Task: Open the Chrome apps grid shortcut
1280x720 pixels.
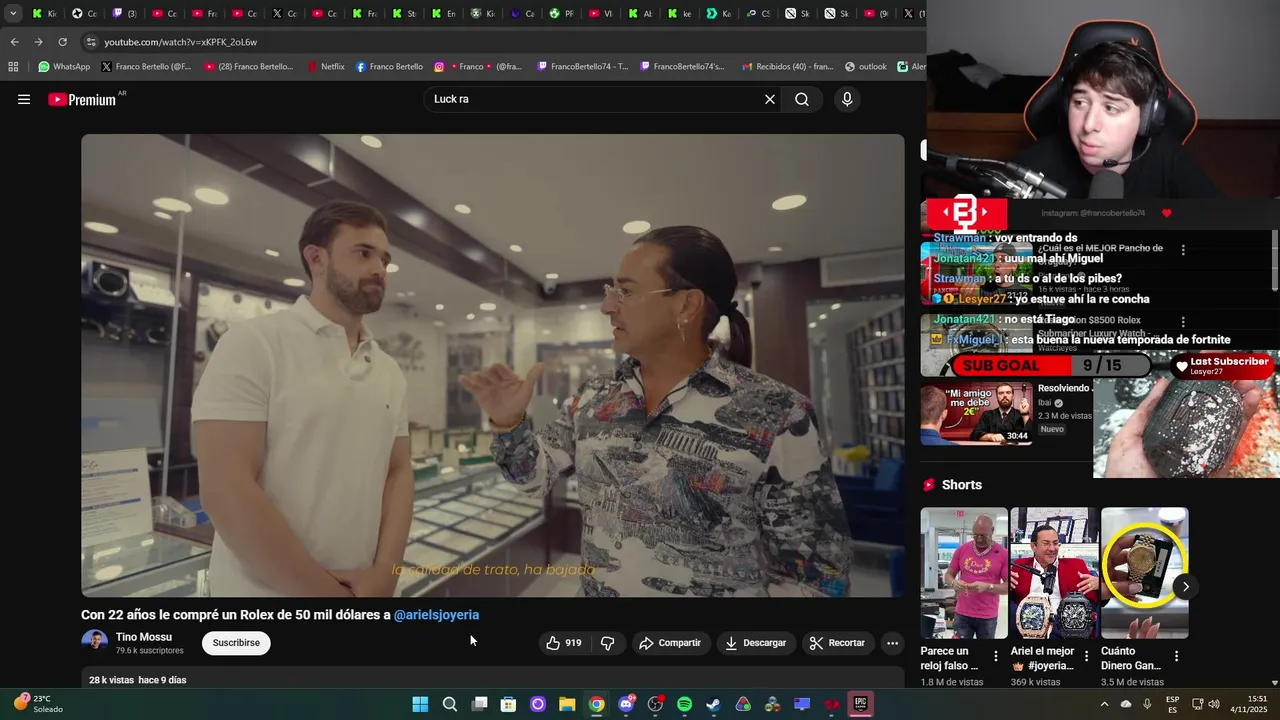Action: click(x=13, y=67)
